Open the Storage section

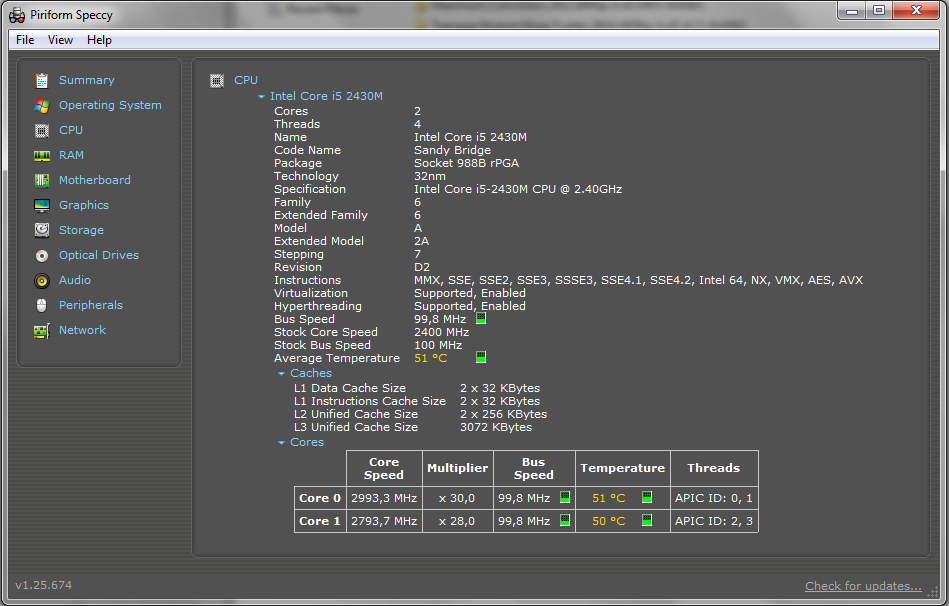coord(81,230)
